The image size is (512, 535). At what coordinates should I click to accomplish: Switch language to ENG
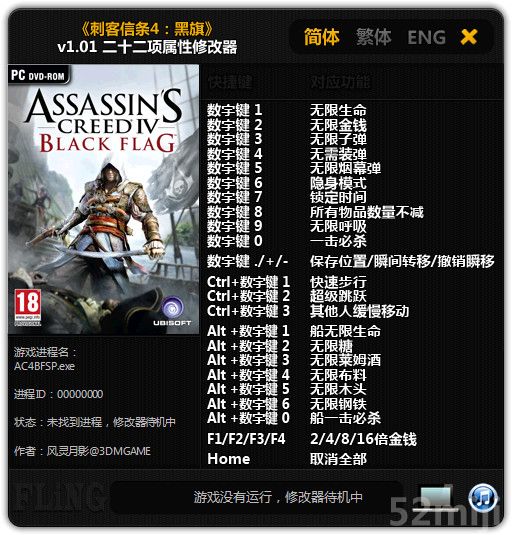(x=427, y=38)
